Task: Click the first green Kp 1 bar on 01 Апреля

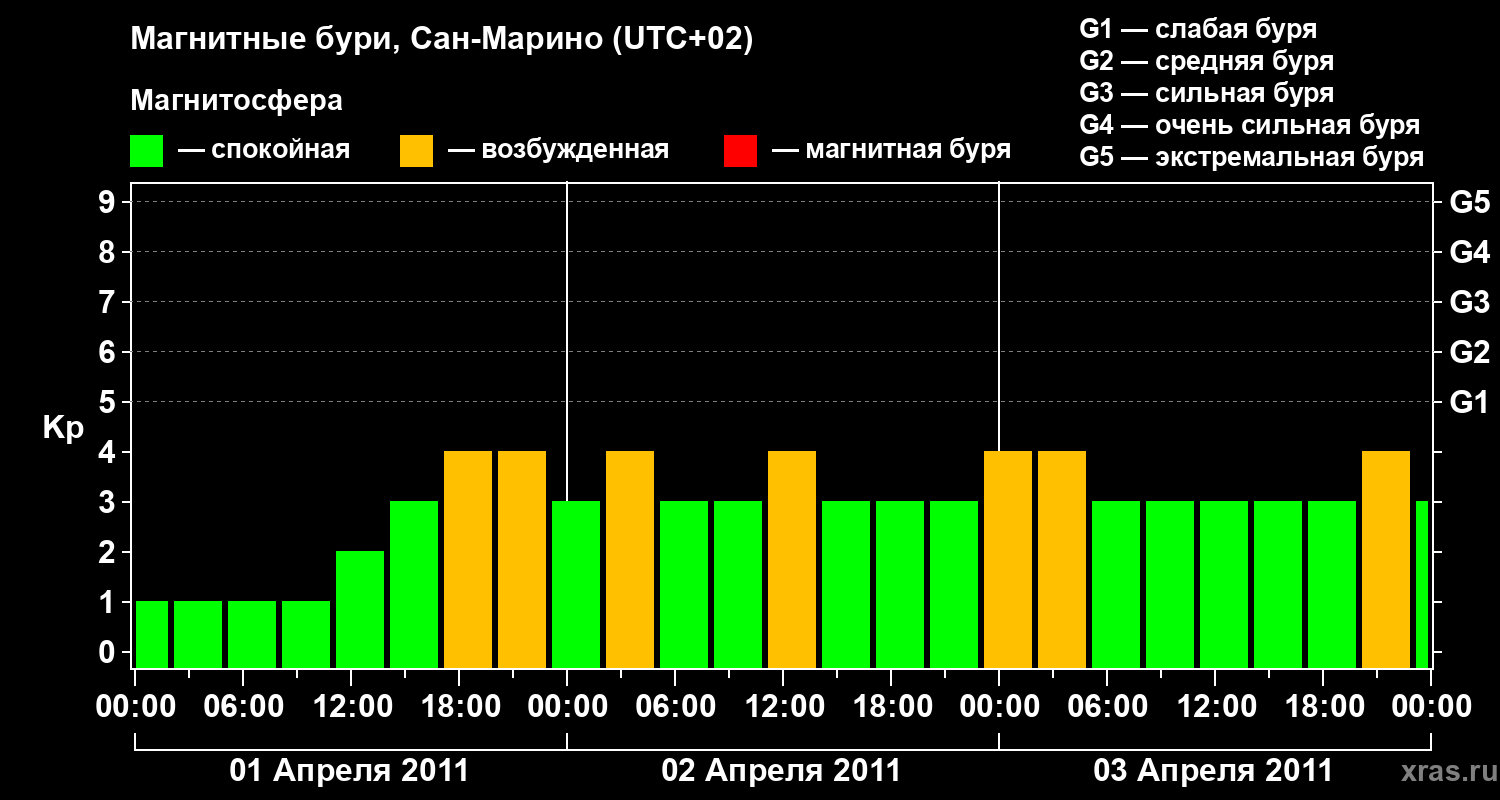Action: 152,634
